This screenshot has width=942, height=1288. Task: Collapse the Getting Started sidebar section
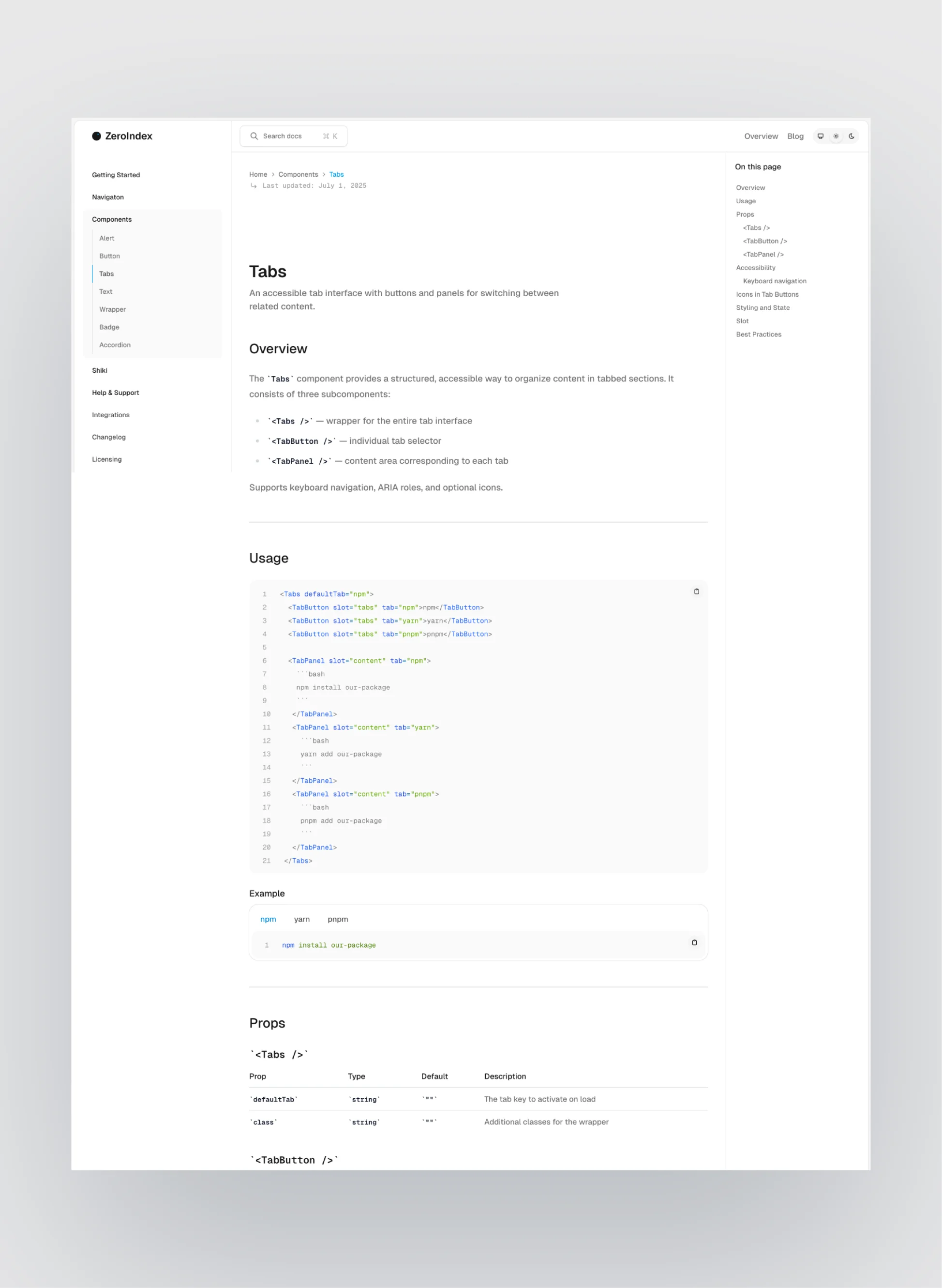(116, 175)
